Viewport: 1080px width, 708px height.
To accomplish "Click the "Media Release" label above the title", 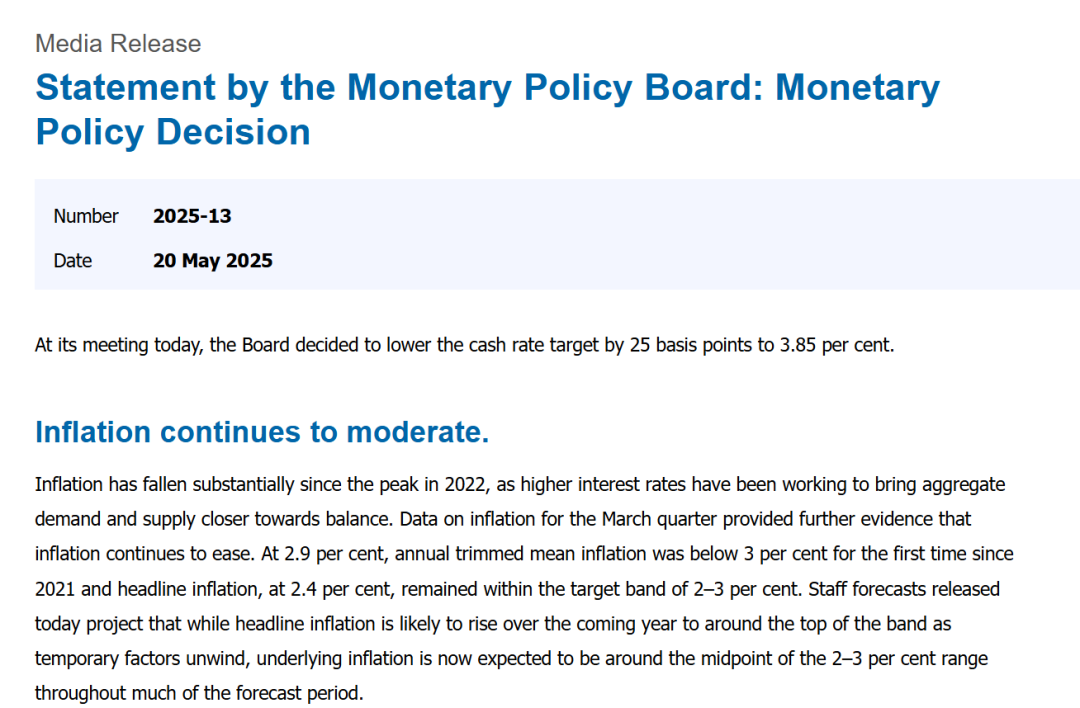I will click(x=118, y=44).
